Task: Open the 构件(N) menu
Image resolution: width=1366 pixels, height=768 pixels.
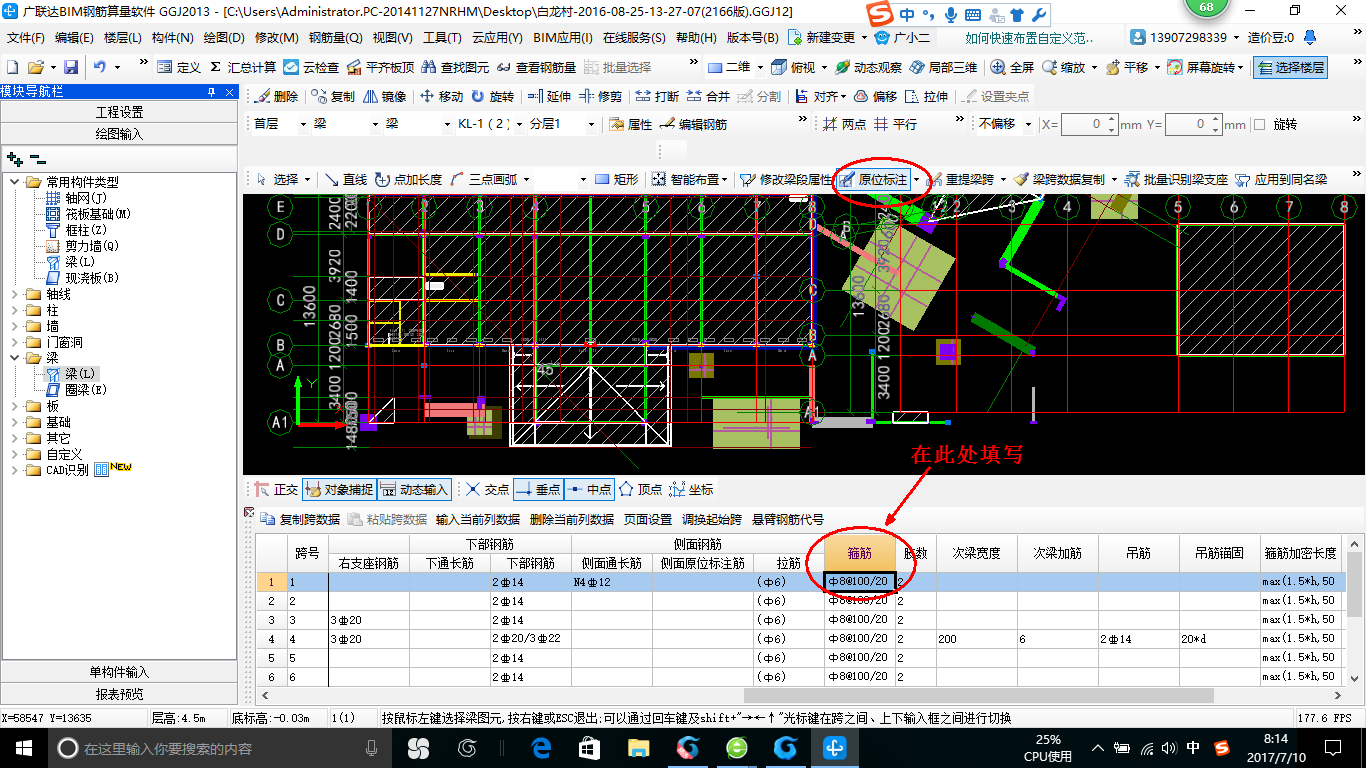Action: 172,38
